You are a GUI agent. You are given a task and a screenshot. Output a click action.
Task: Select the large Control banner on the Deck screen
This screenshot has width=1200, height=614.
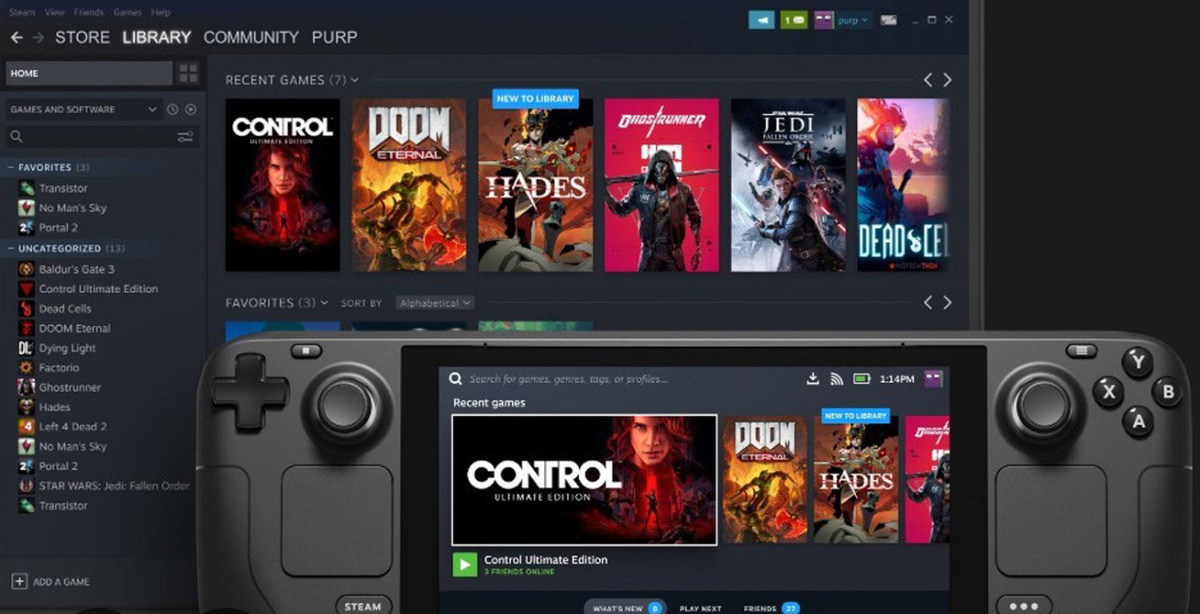pyautogui.click(x=584, y=480)
